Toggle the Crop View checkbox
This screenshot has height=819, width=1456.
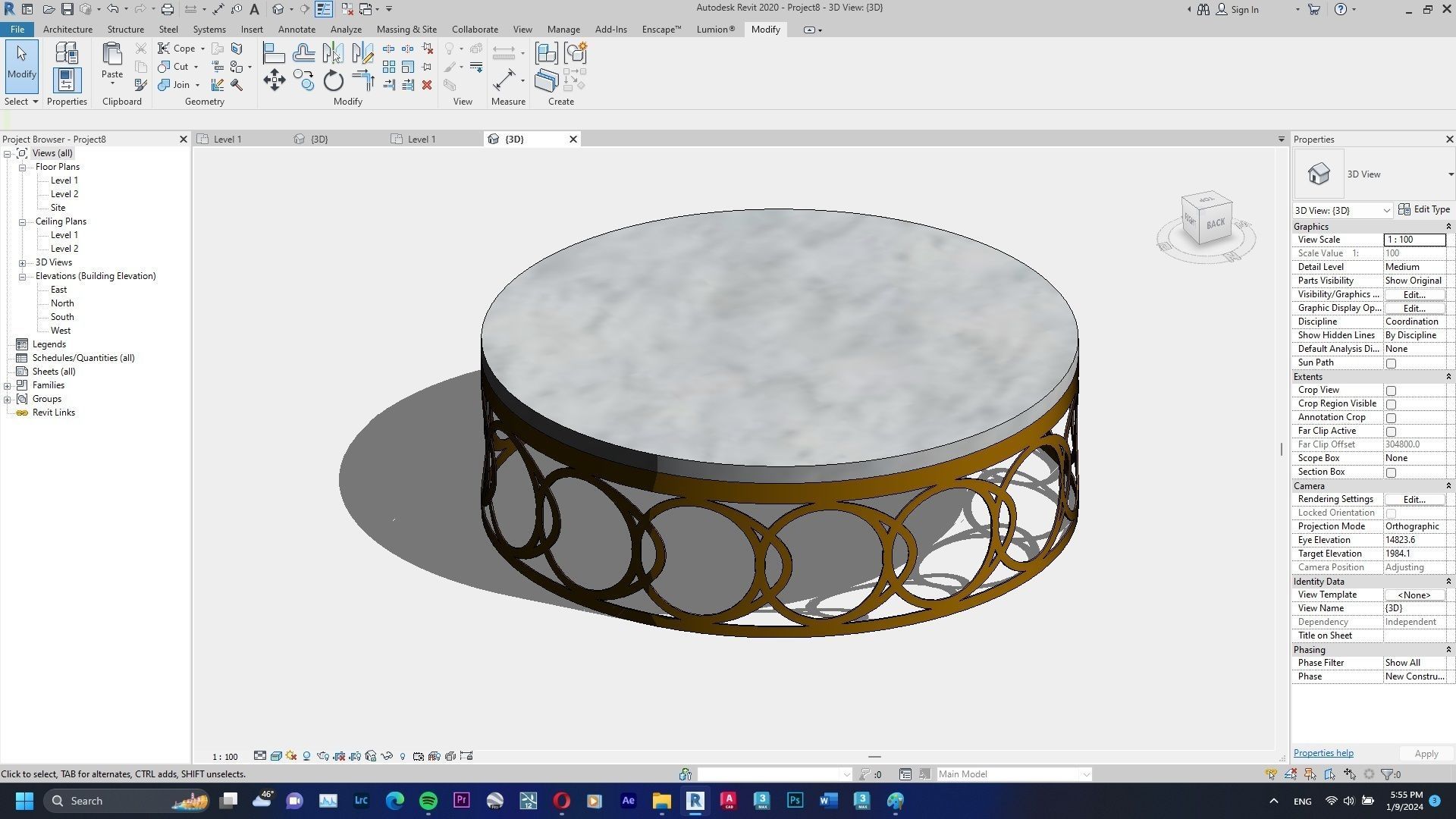point(1391,391)
